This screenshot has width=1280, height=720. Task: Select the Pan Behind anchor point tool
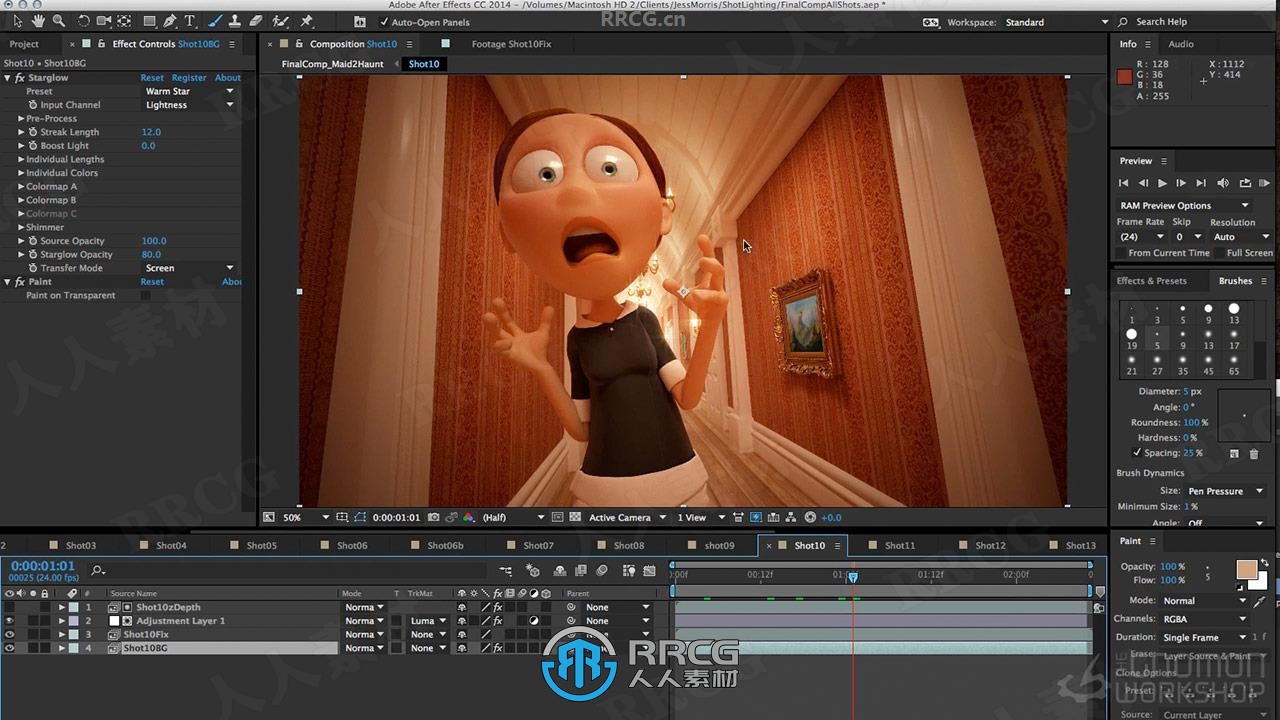click(124, 21)
